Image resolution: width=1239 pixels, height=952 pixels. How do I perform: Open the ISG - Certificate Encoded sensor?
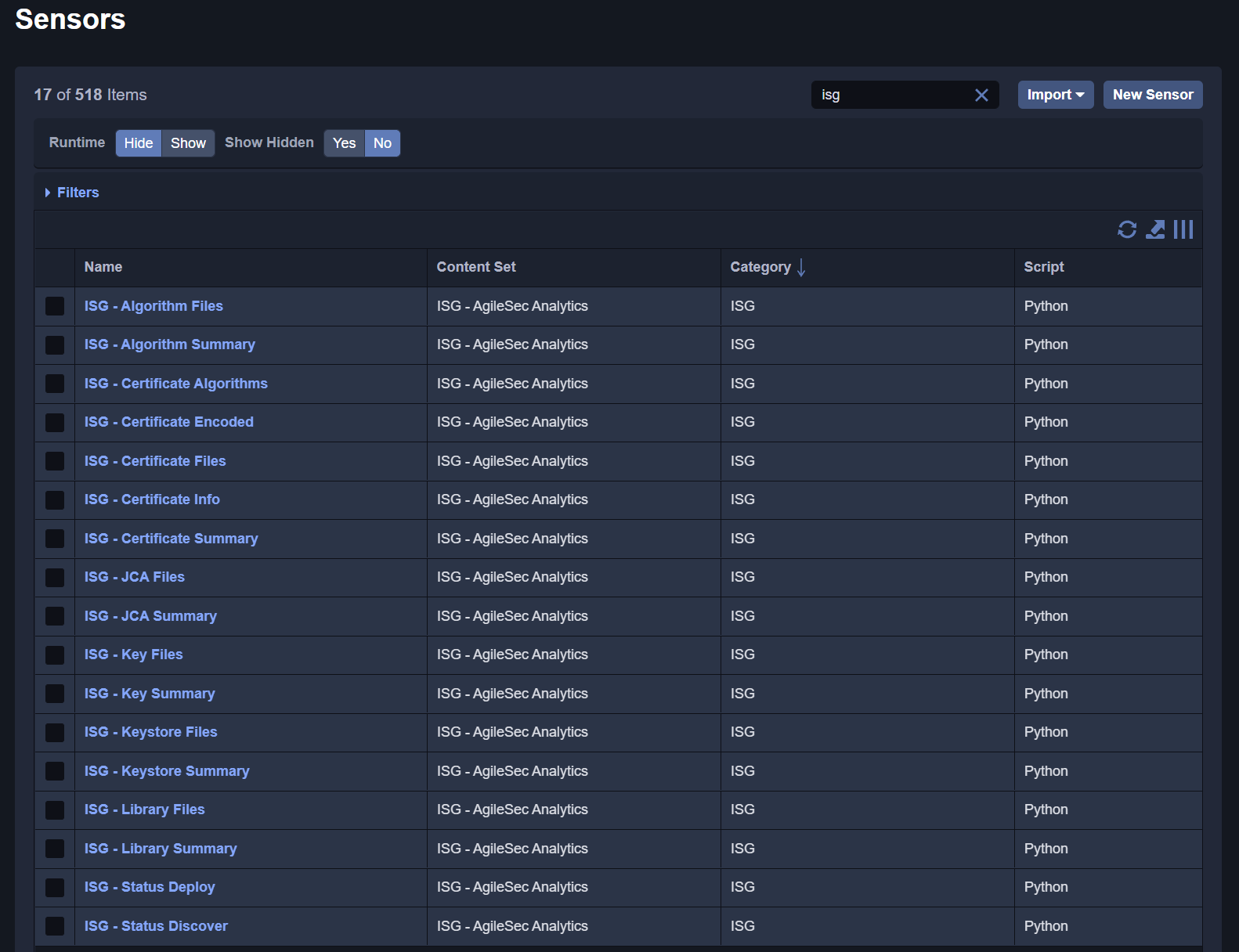tap(169, 422)
